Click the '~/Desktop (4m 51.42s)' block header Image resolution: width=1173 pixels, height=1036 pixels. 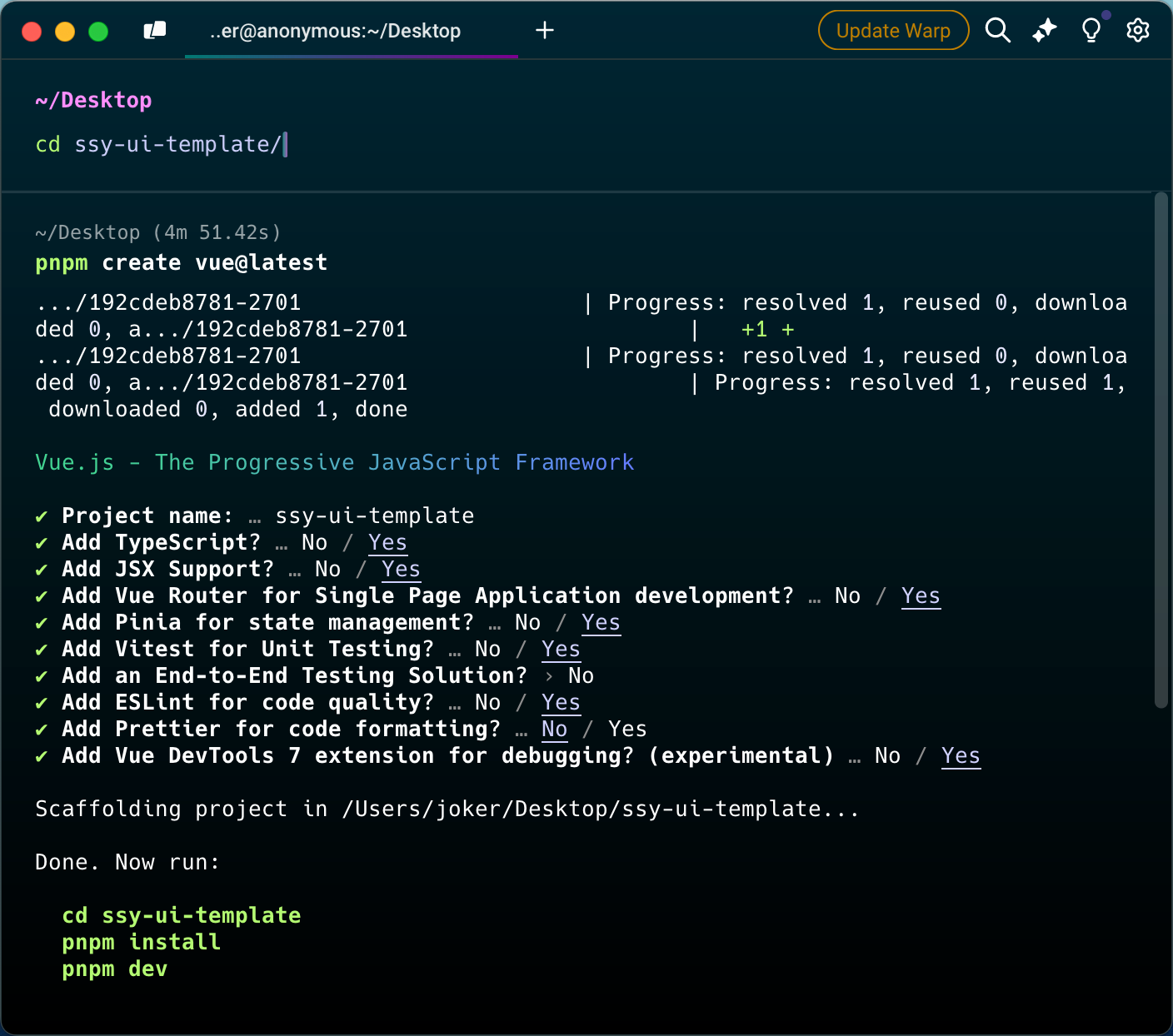coord(158,232)
